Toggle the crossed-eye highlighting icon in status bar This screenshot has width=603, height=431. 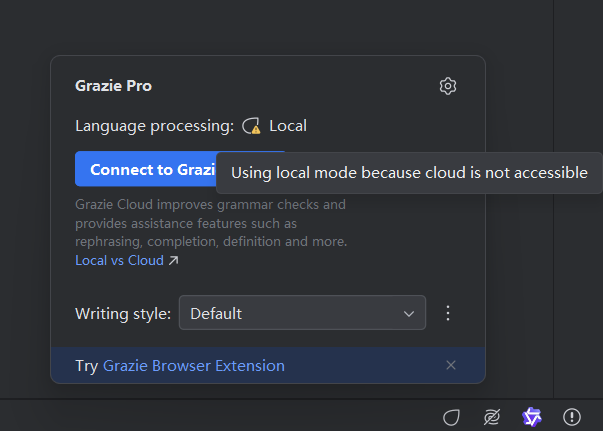[491, 417]
